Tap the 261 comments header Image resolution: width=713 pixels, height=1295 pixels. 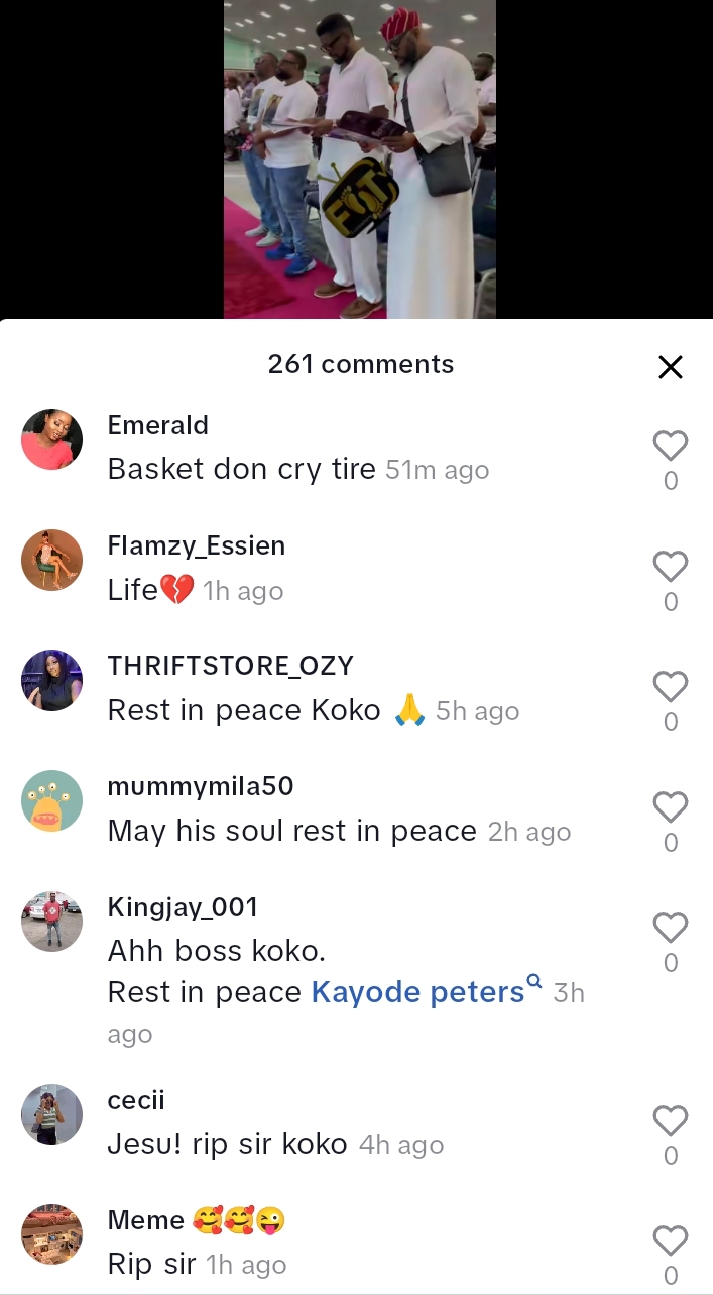pos(360,365)
